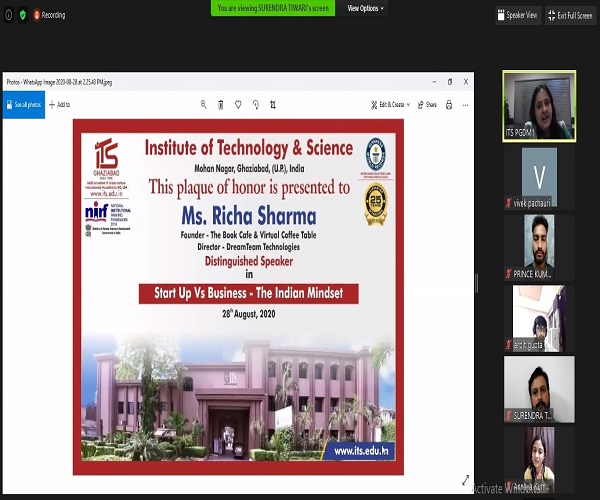
Task: Select PRINCE KUM... participant video
Action: [539, 248]
